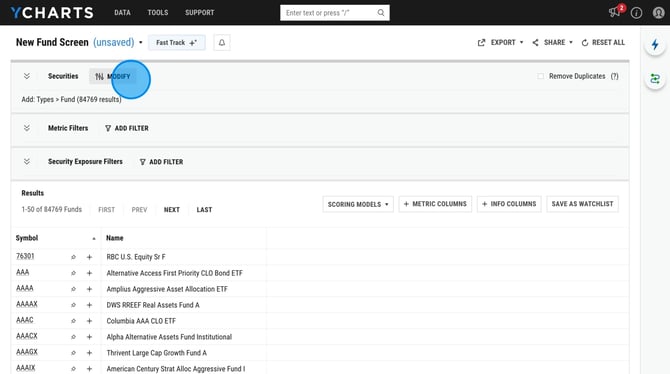The image size is (670, 374).
Task: Click the Metric Columns button
Action: click(x=435, y=204)
